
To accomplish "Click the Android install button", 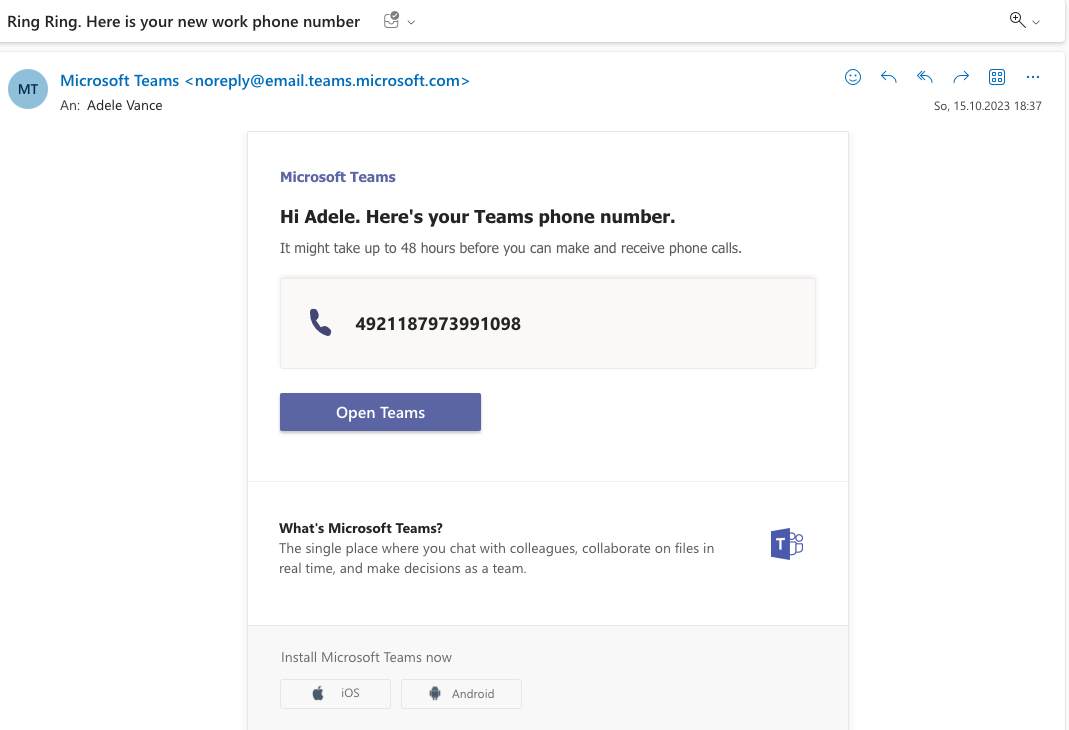I will coord(462,694).
